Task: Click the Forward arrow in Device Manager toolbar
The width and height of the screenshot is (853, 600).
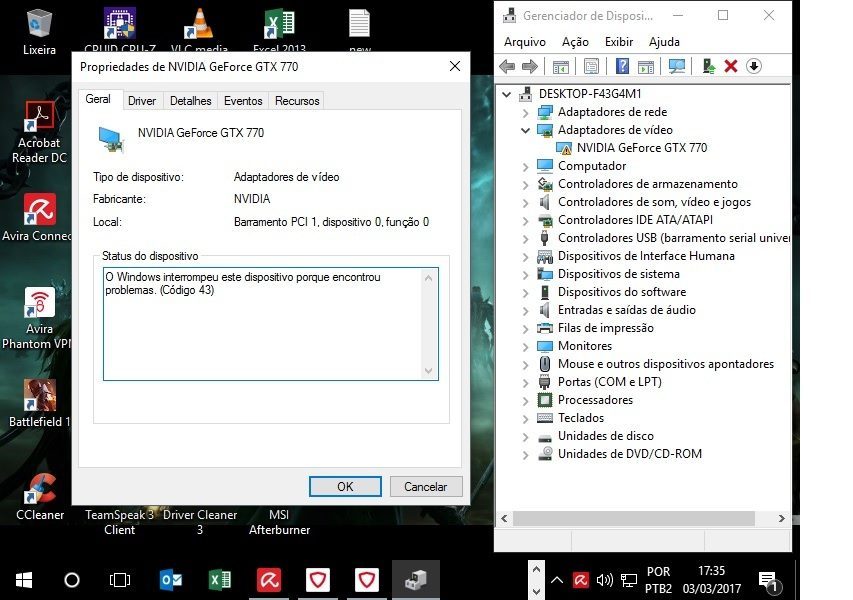Action: [529, 66]
